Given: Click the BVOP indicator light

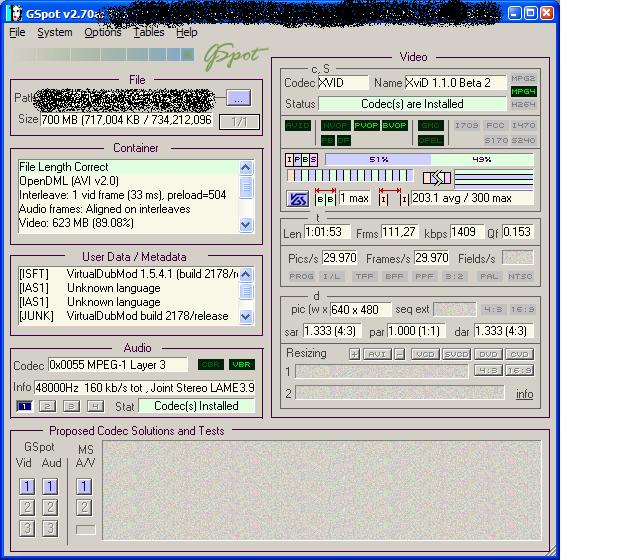Looking at the screenshot, I should (394, 126).
